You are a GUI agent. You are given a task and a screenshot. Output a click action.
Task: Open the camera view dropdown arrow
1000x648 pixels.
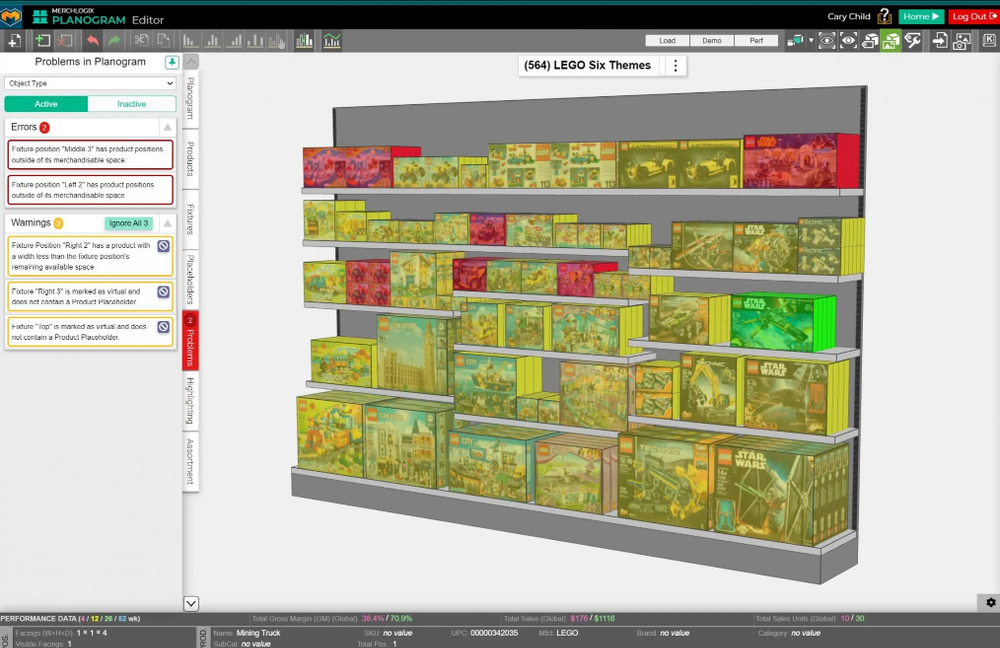[811, 40]
